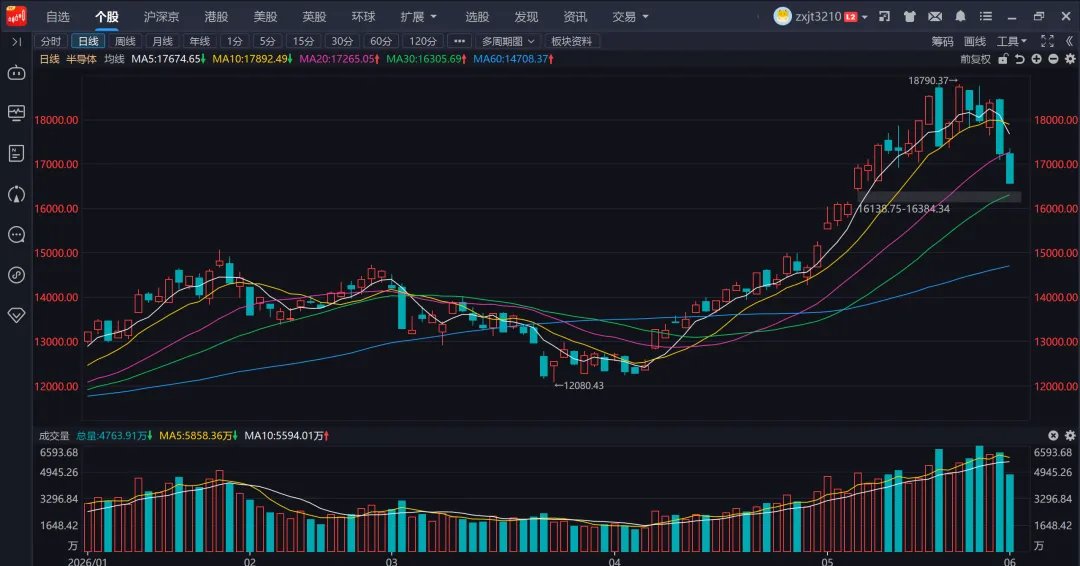The image size is (1080, 566).
Task: Enter fullscreen chart mode icon
Action: pos(1048,41)
